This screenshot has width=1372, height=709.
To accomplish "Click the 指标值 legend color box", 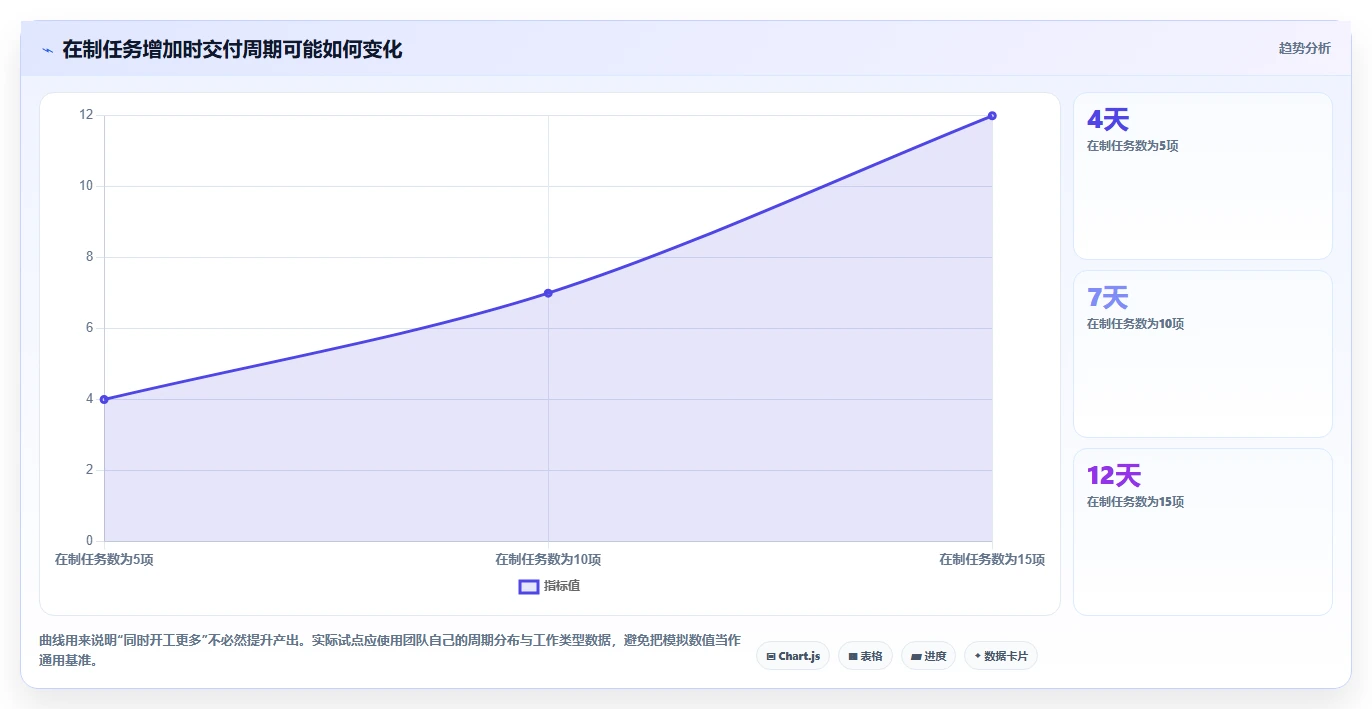I will coord(529,586).
